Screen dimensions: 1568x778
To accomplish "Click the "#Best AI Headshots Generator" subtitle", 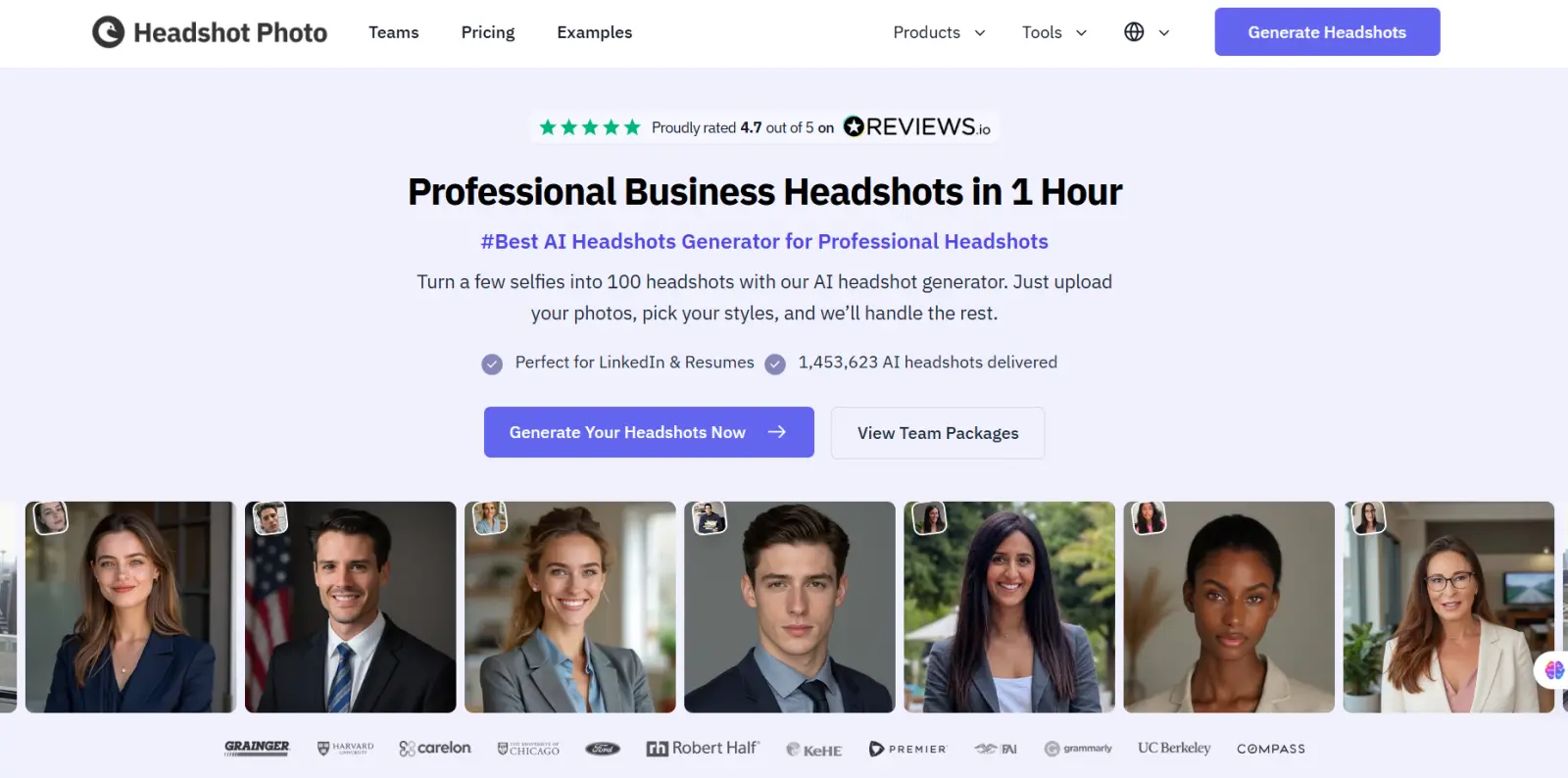I will [764, 241].
